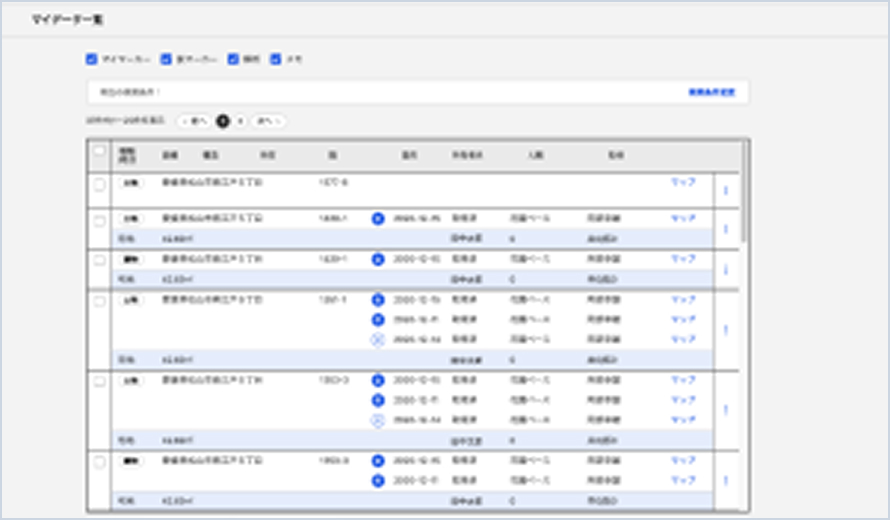
Task: Open the second マップ link of the fifth row
Action: click(x=683, y=400)
